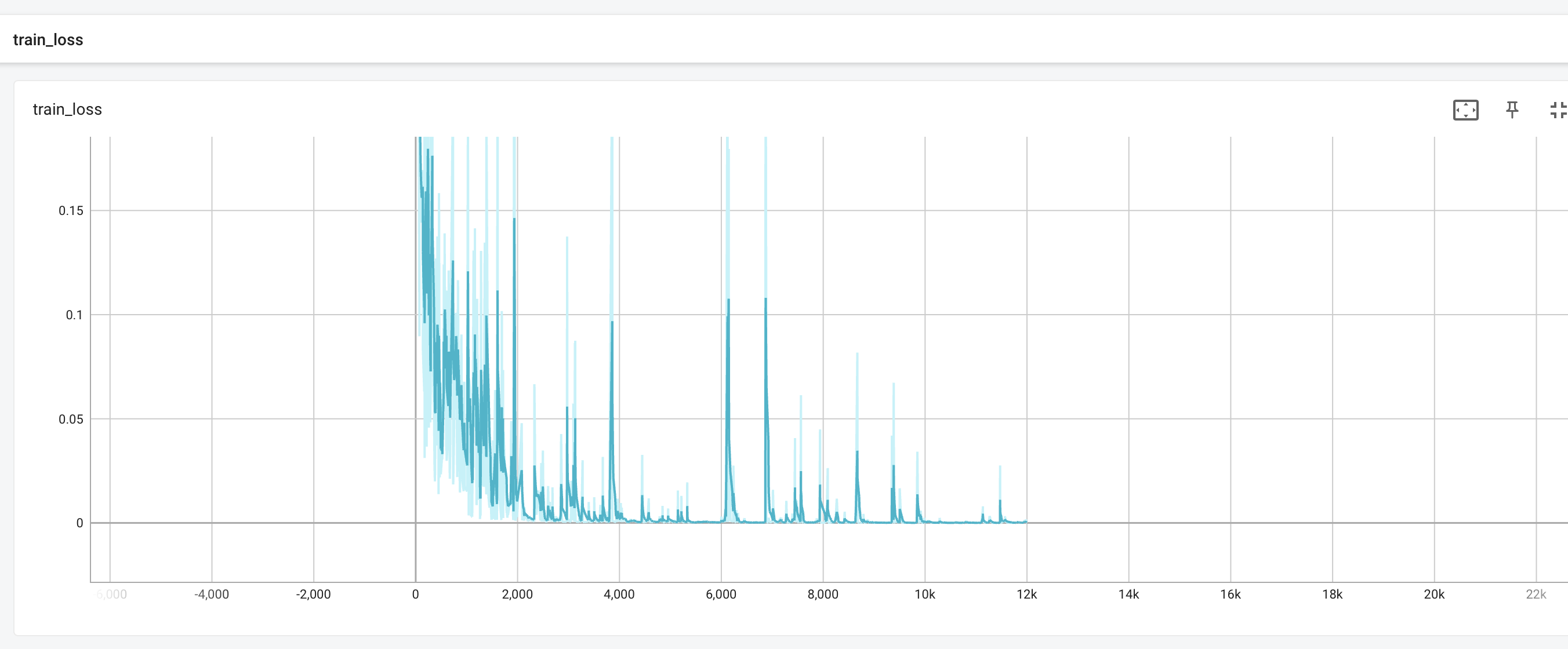Click the 10k x-axis label
Screen dimensions: 1568x649
coord(924,595)
